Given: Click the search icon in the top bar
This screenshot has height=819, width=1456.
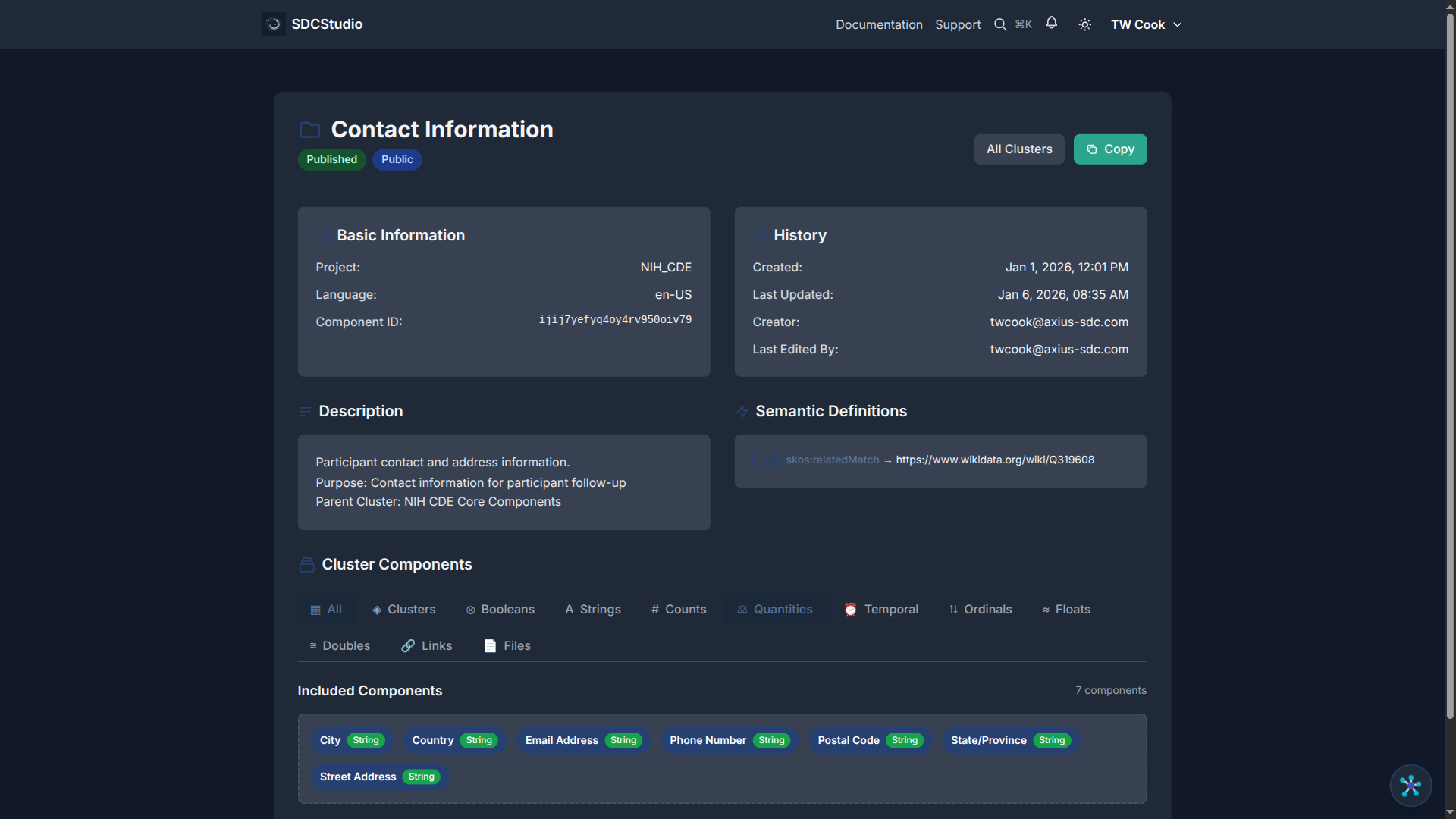Looking at the screenshot, I should 1001,24.
